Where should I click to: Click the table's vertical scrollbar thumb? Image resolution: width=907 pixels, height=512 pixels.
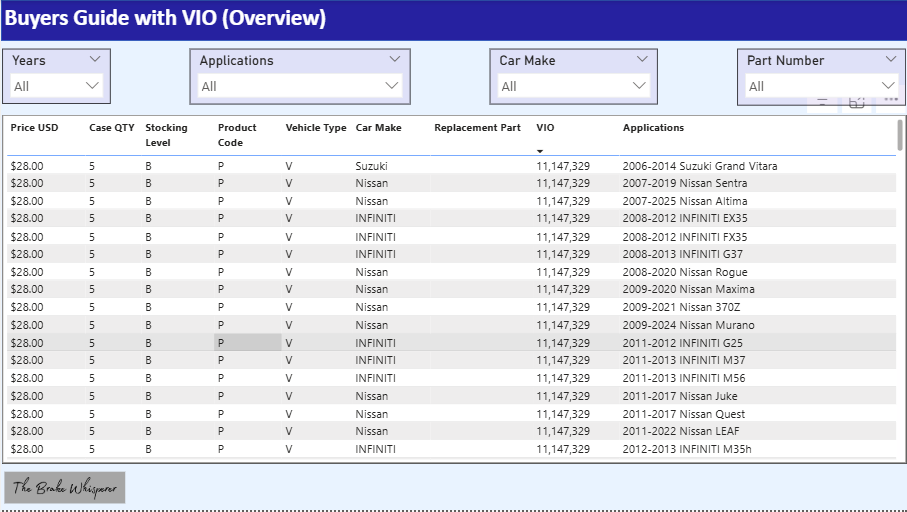point(899,135)
